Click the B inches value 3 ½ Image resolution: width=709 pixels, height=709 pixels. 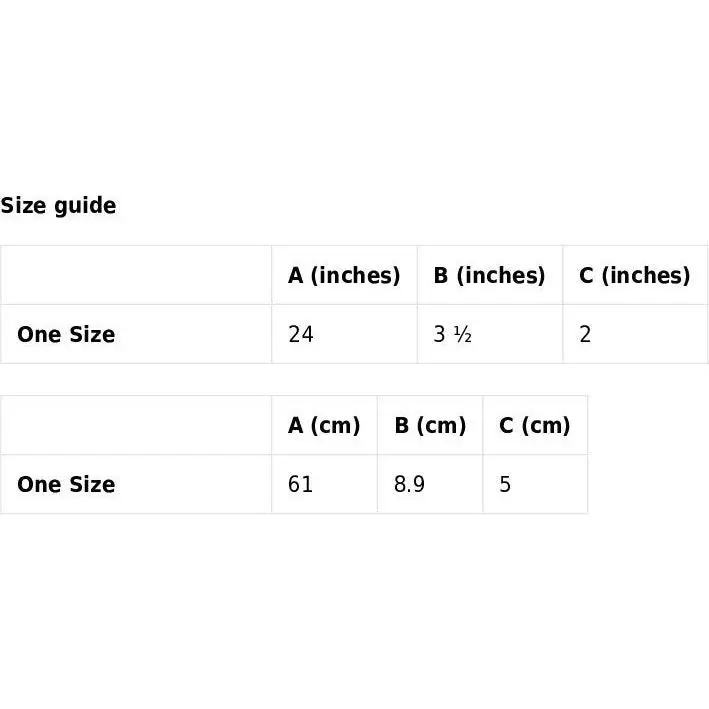tap(452, 334)
